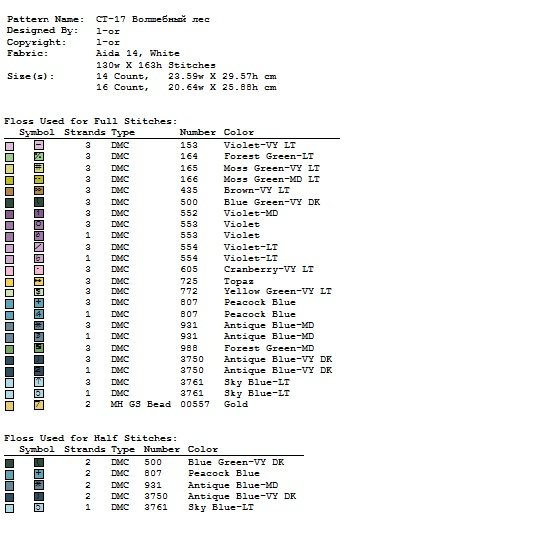
Task: Click the symbol icon for 00557 Gold bead
Action: click(x=39, y=405)
